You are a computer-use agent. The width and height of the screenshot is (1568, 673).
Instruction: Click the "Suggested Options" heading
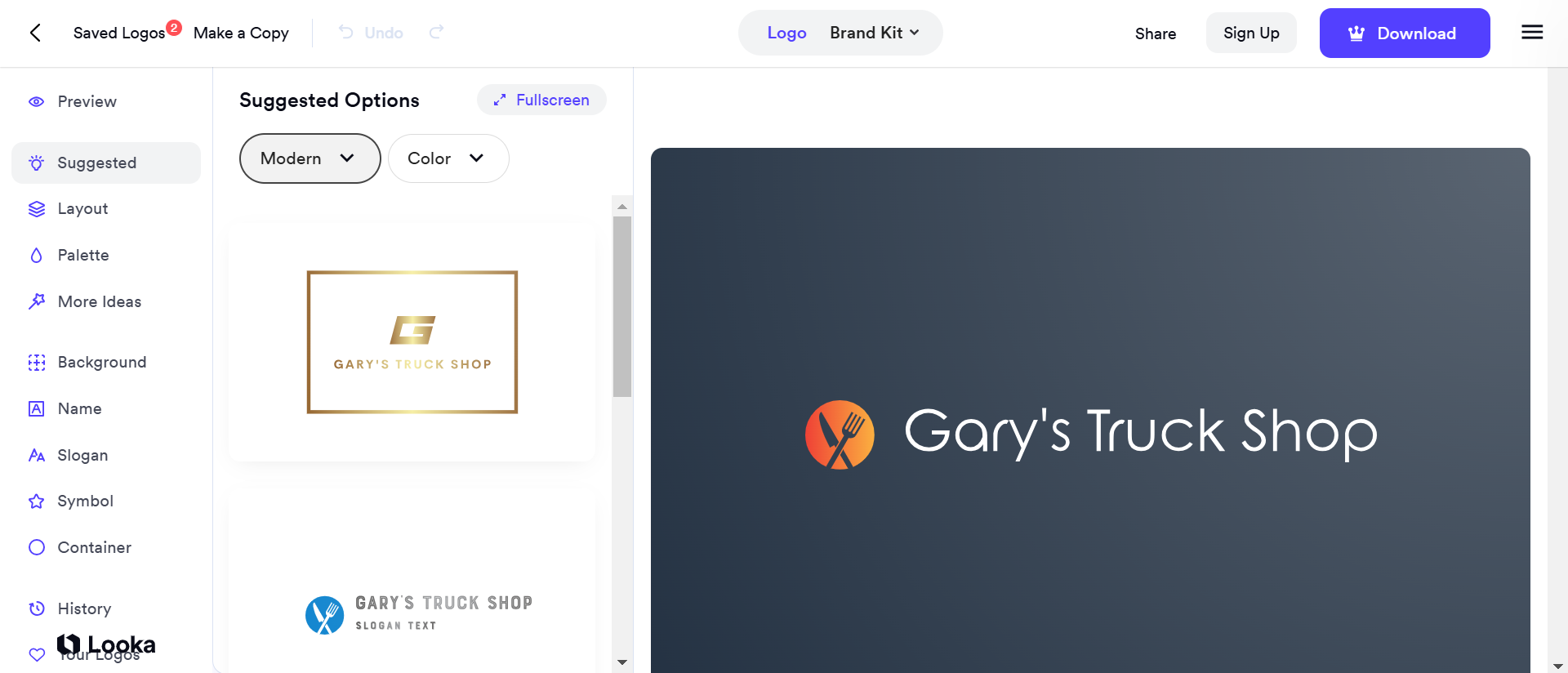pos(329,100)
